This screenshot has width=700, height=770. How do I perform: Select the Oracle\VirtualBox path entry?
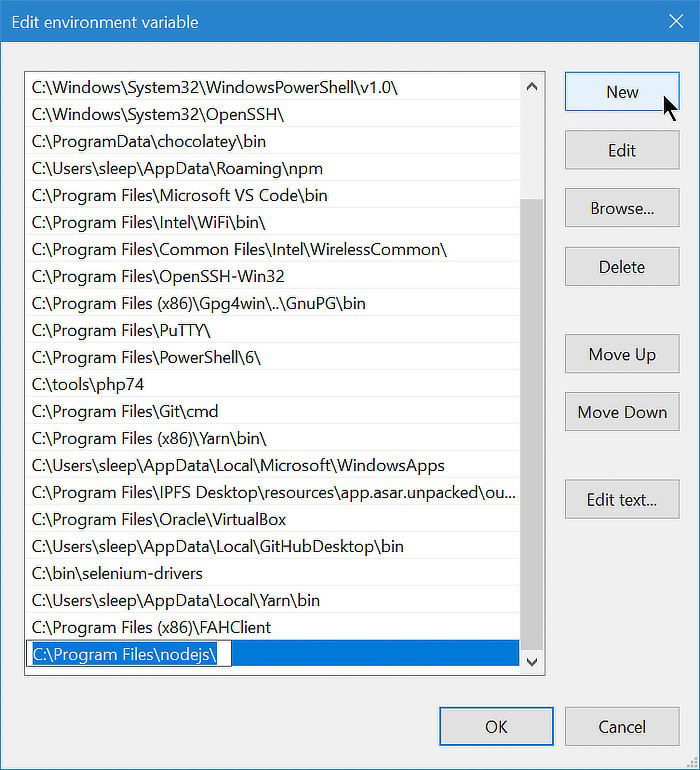coord(273,520)
